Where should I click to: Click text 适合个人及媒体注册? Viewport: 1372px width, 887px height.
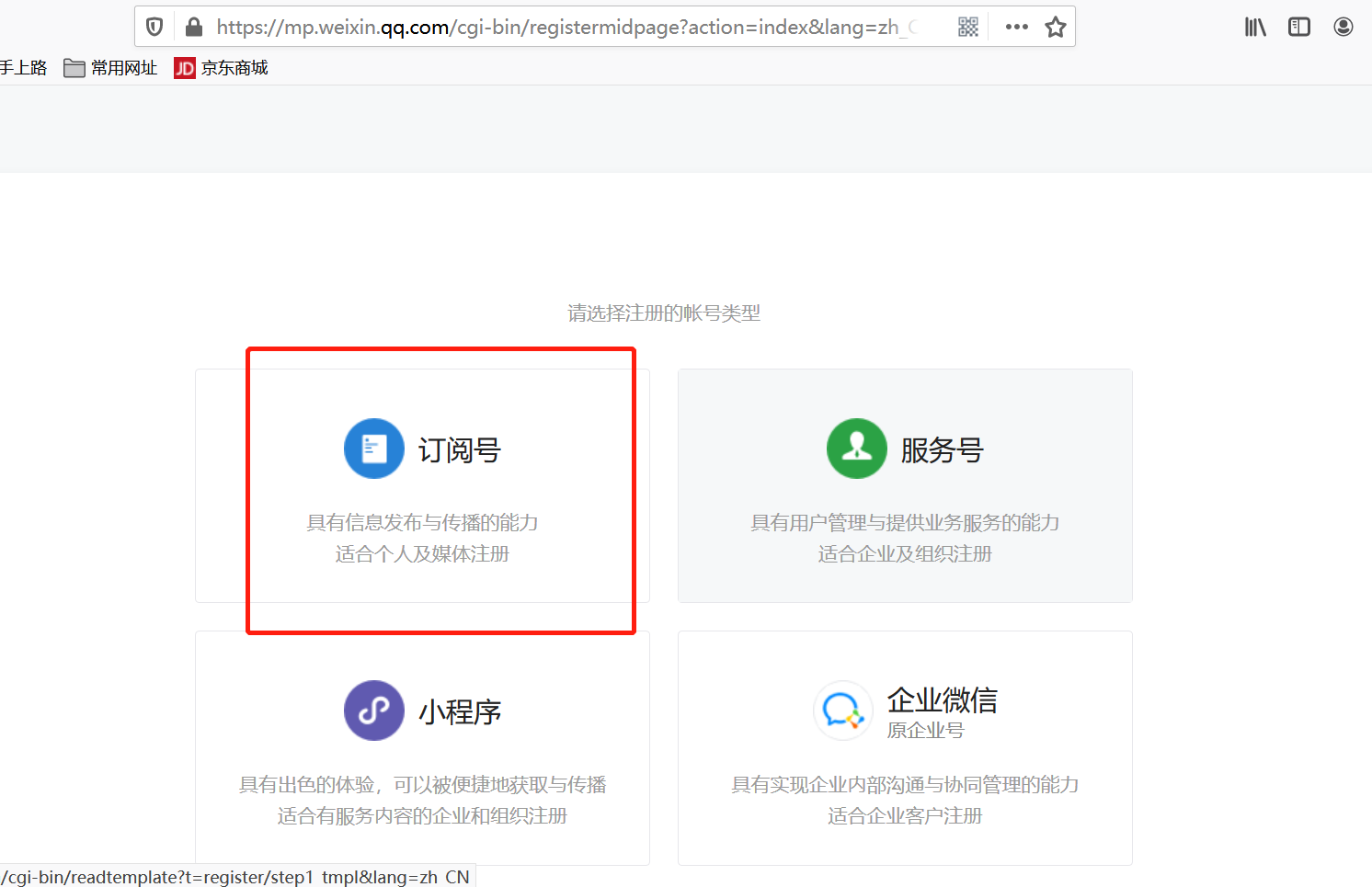point(422,554)
